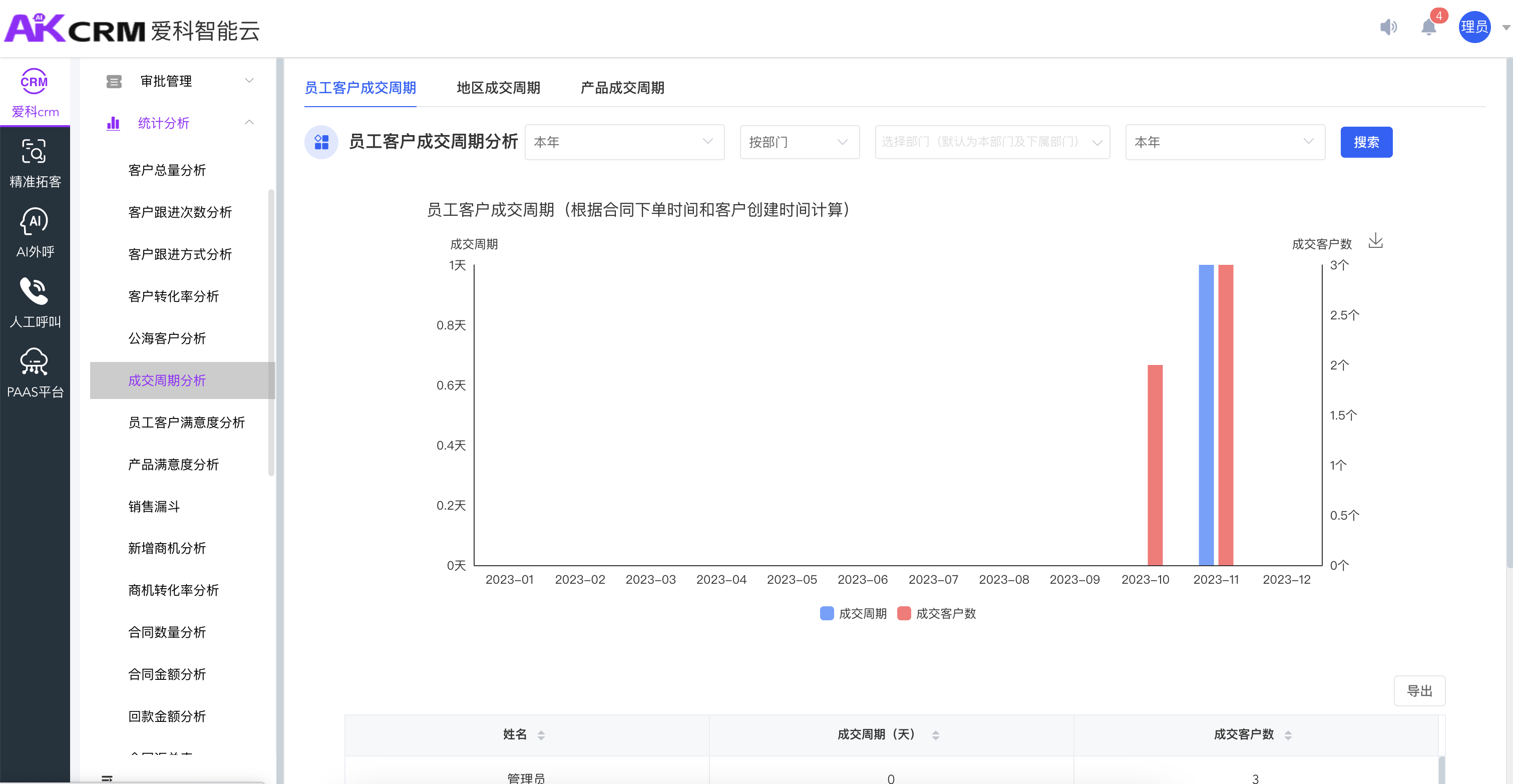Screen dimensions: 1513x784
Task: Switch to the 产品成交周期 tab
Action: [622, 88]
